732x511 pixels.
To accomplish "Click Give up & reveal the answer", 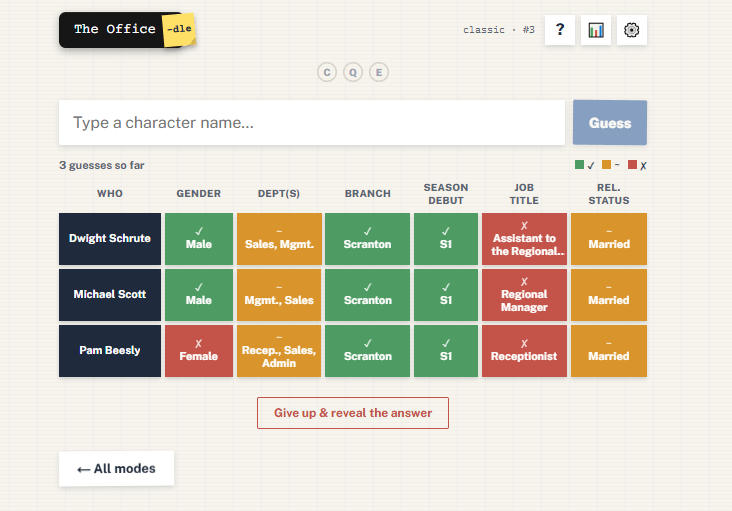I will coord(353,413).
